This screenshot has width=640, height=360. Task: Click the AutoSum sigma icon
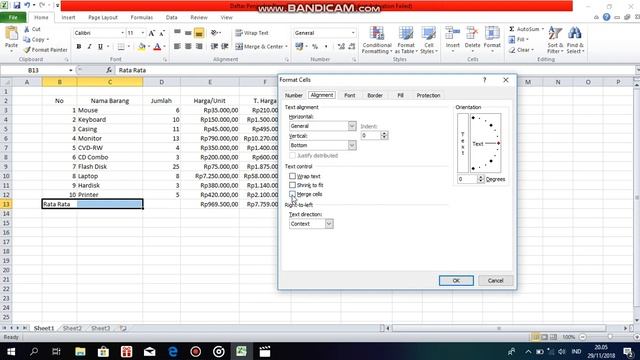(512, 29)
